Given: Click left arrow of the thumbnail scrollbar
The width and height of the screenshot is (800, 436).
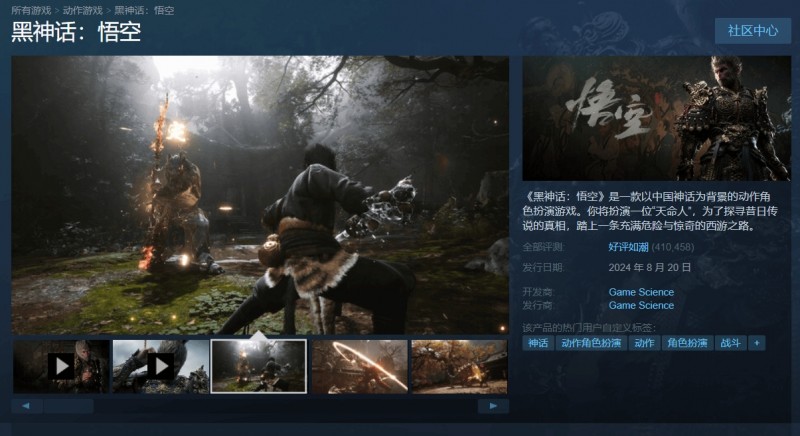Looking at the screenshot, I should coord(25,406).
